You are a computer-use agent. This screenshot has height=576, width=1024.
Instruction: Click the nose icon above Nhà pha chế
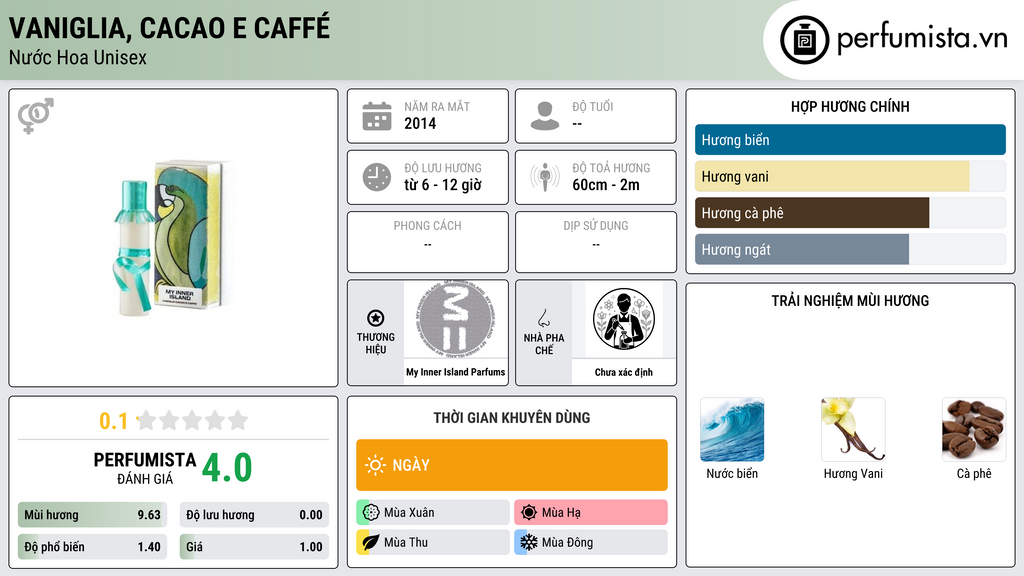(543, 318)
